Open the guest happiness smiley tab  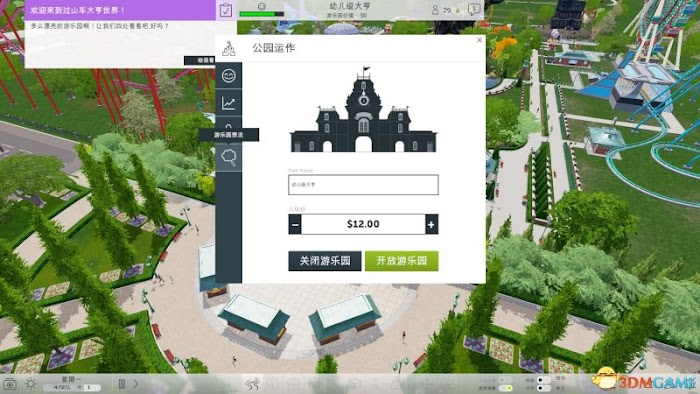tap(229, 75)
